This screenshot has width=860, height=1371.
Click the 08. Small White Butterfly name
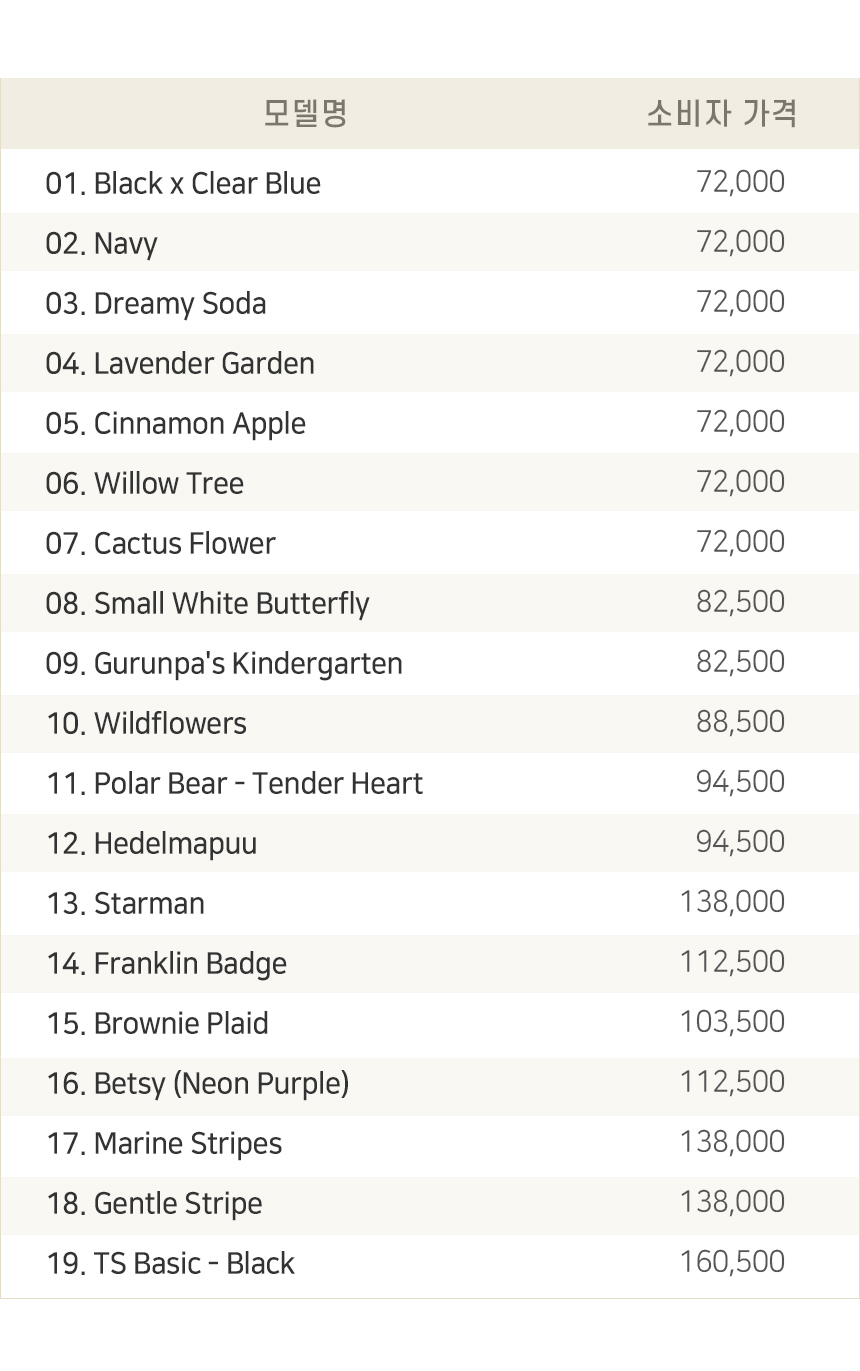pos(208,604)
